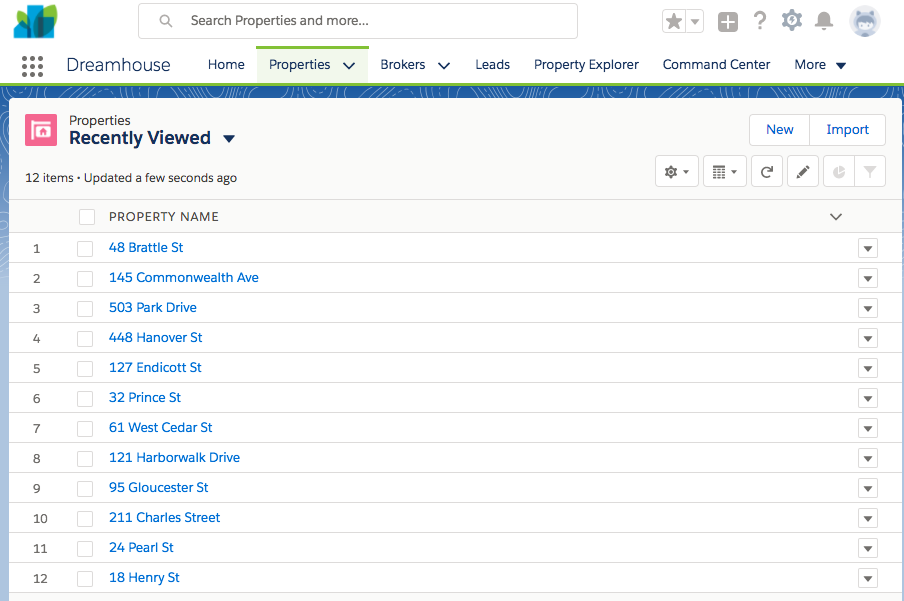Check the box for 61 West Cedar St

pyautogui.click(x=85, y=429)
